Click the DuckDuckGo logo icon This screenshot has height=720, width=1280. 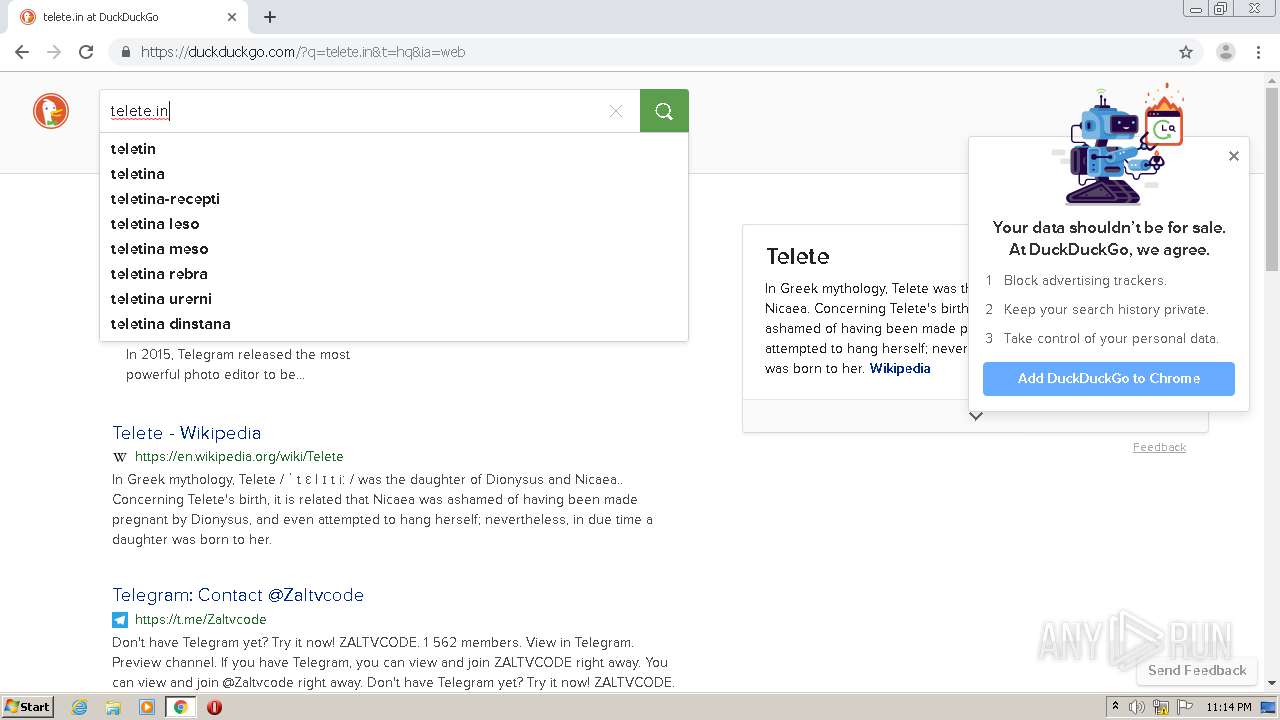[51, 111]
